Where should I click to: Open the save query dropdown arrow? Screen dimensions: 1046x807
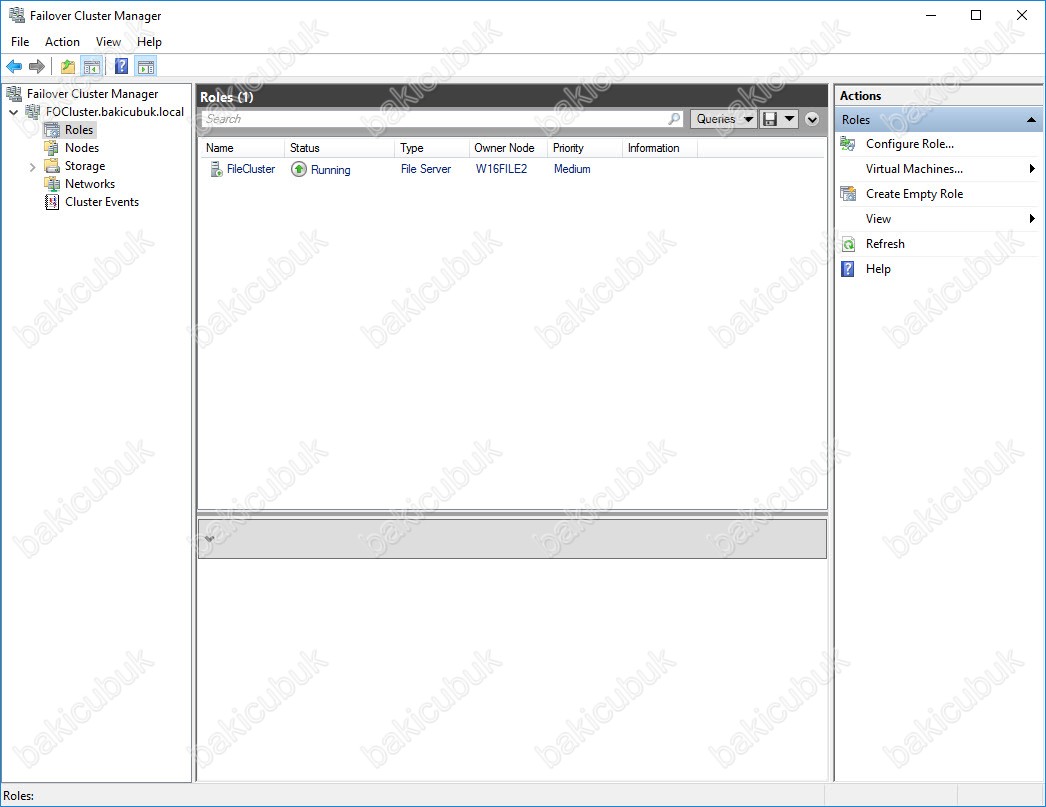(789, 119)
